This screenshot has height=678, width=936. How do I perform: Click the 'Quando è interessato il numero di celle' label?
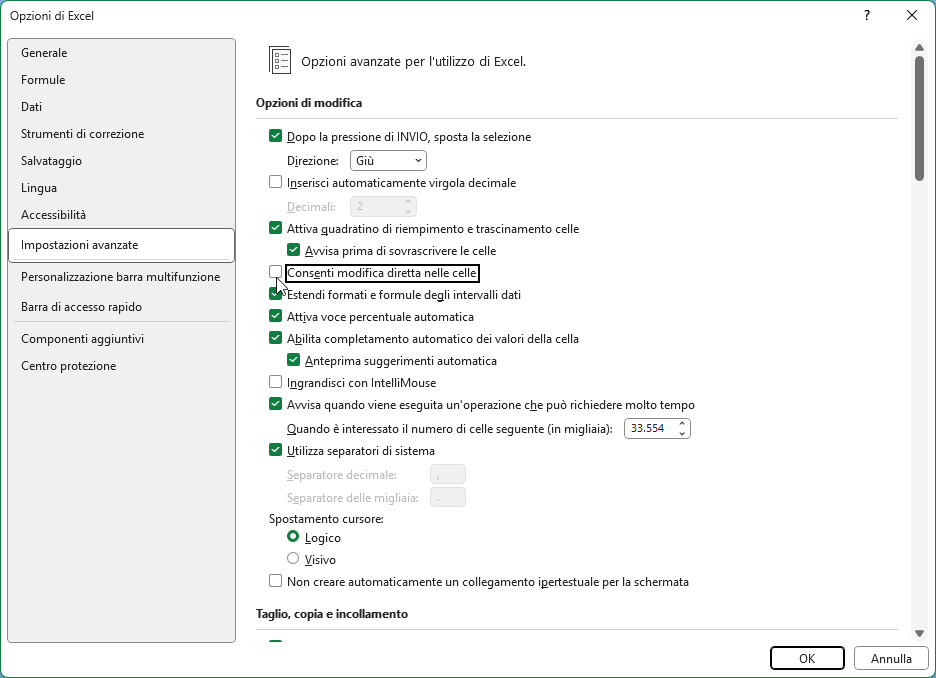(x=449, y=429)
